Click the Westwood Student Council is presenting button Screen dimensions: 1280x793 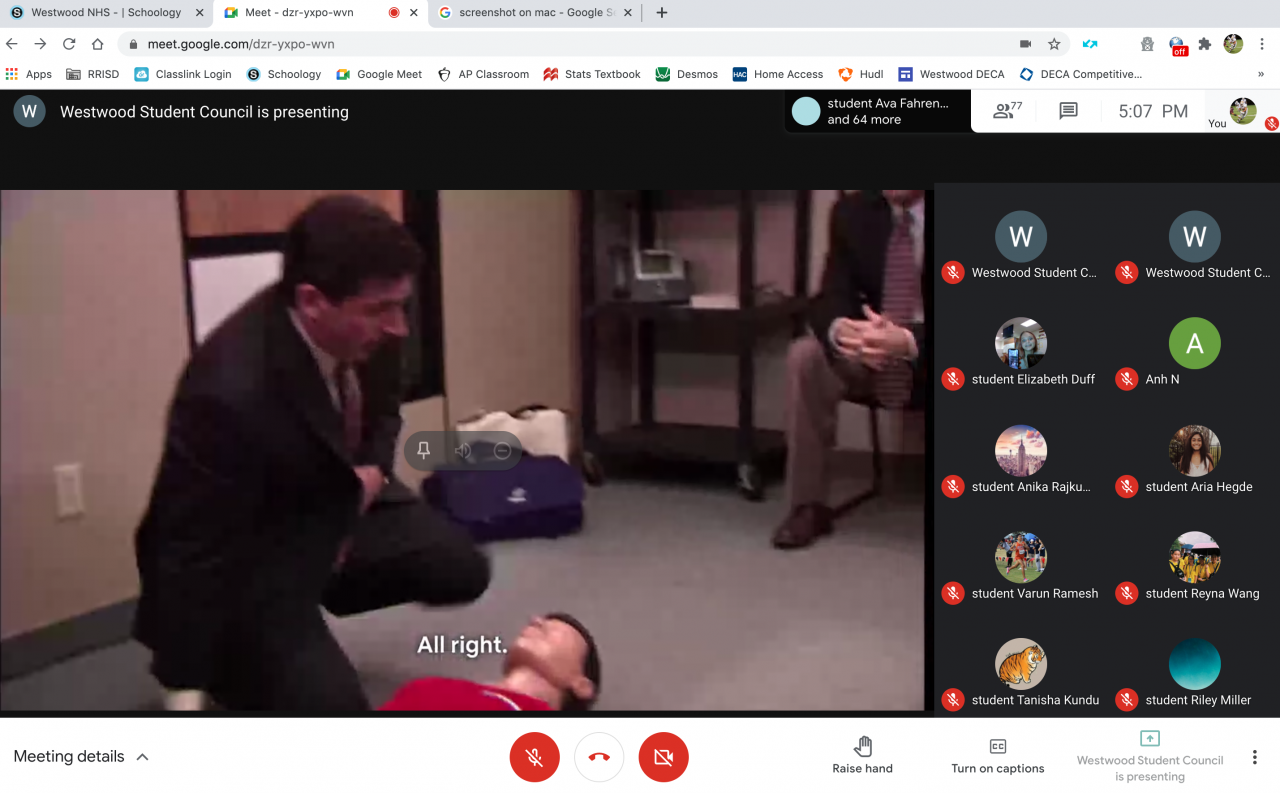point(1150,756)
